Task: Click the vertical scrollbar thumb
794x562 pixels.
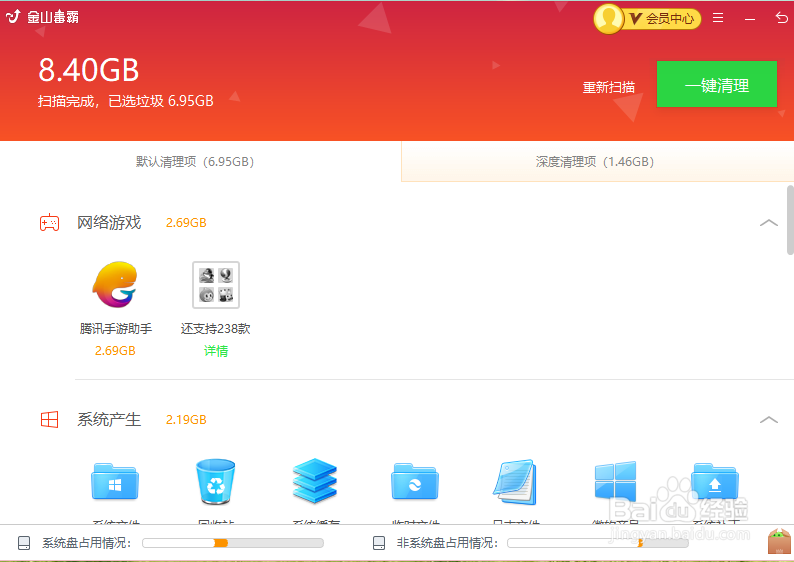Action: (790, 220)
